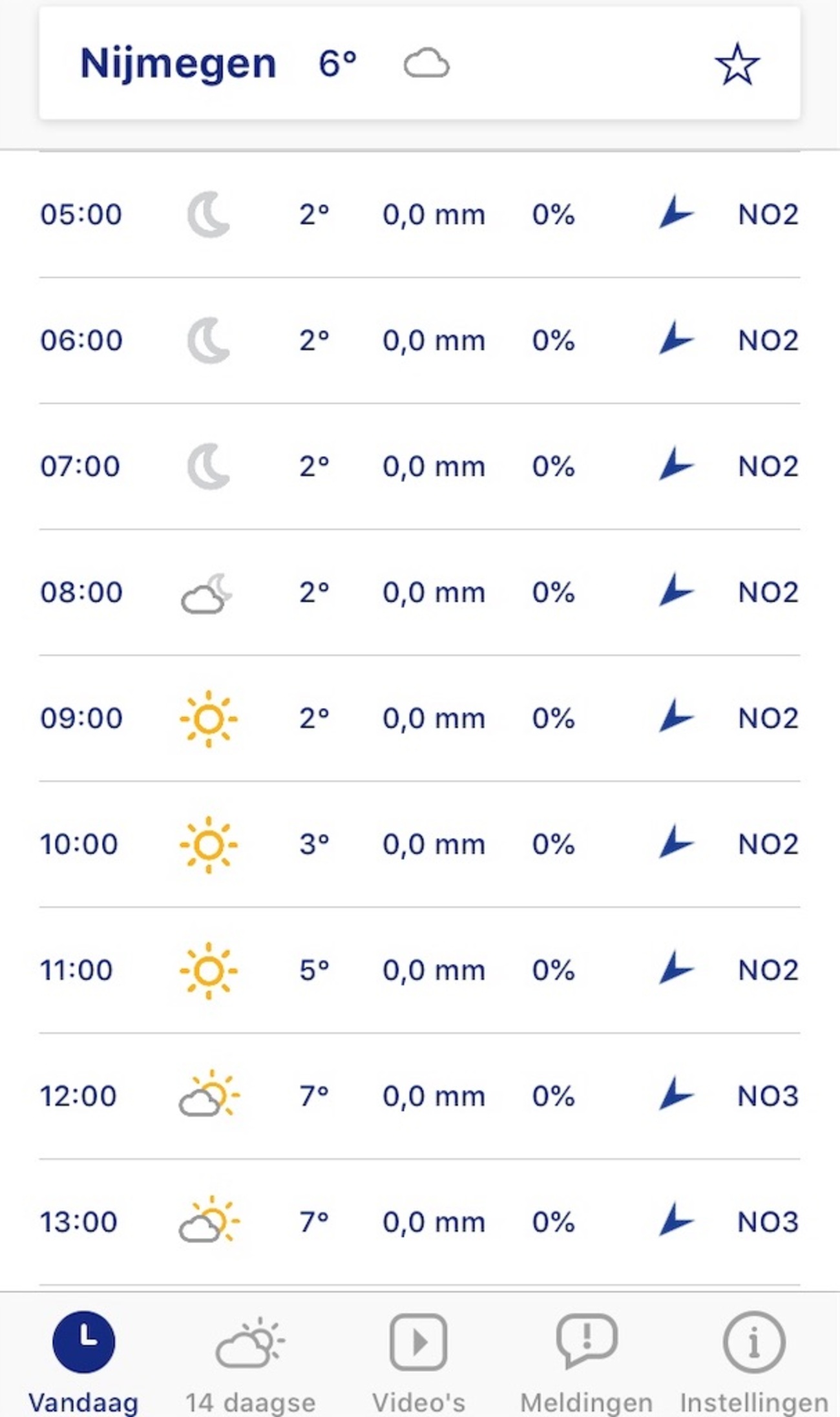Tap the wind direction arrow at 06:00
This screenshot has width=840, height=1417.
pos(675,339)
